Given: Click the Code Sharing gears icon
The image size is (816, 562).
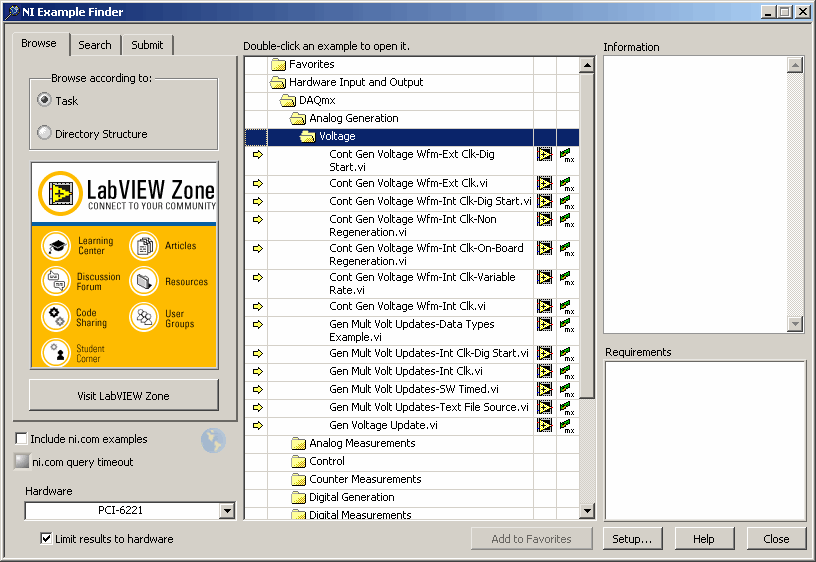Looking at the screenshot, I should pyautogui.click(x=56, y=317).
